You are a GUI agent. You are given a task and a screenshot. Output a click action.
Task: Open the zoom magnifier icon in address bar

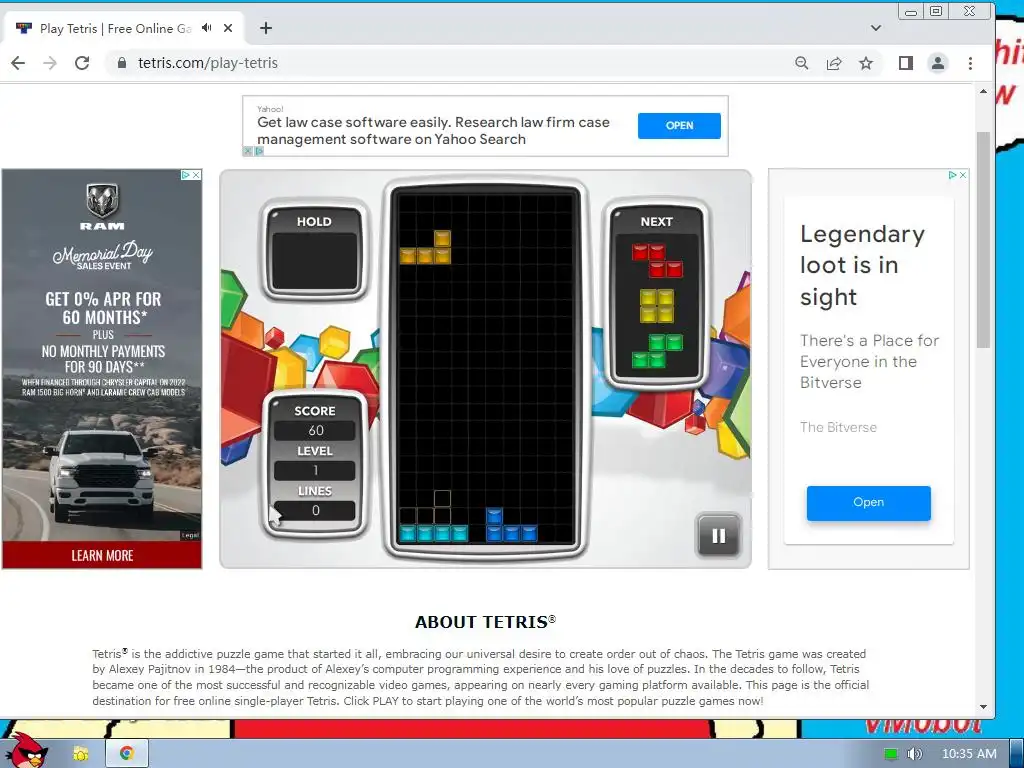point(801,63)
